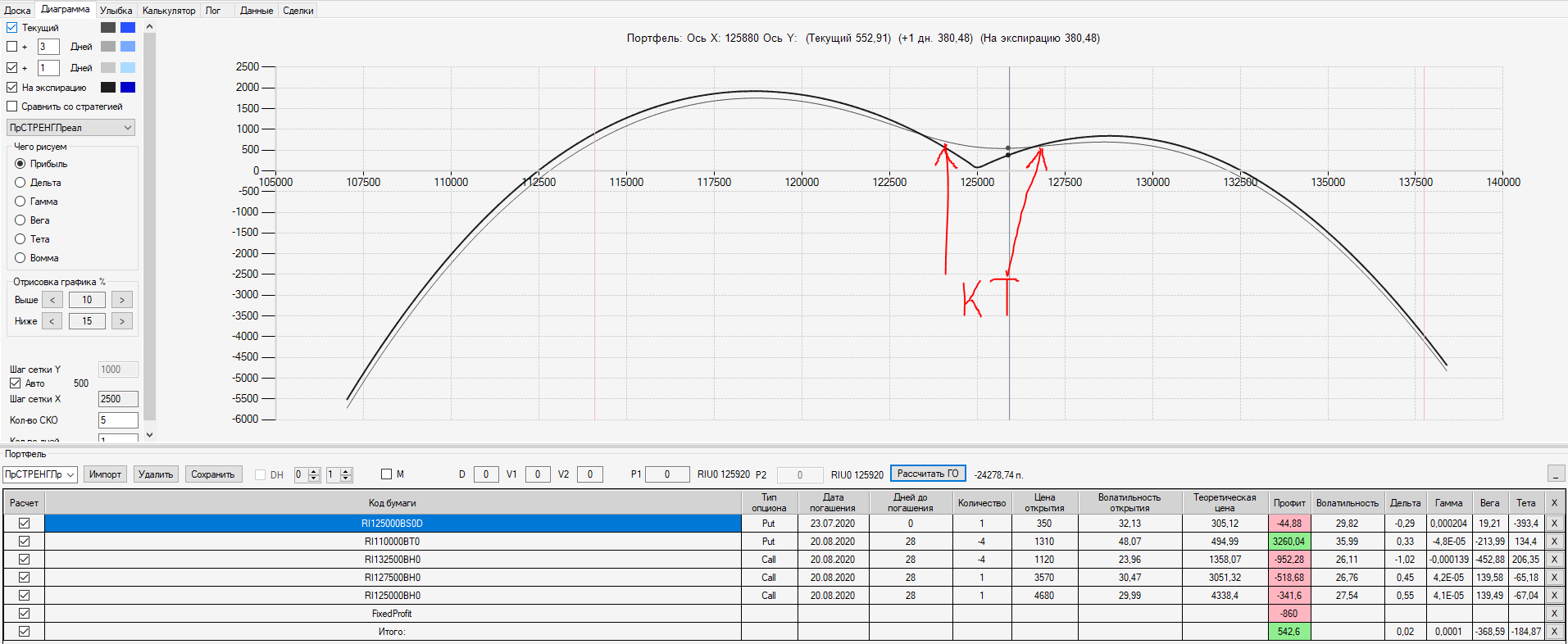
Task: Select the RI132500BH0 table row code
Action: [x=393, y=560]
